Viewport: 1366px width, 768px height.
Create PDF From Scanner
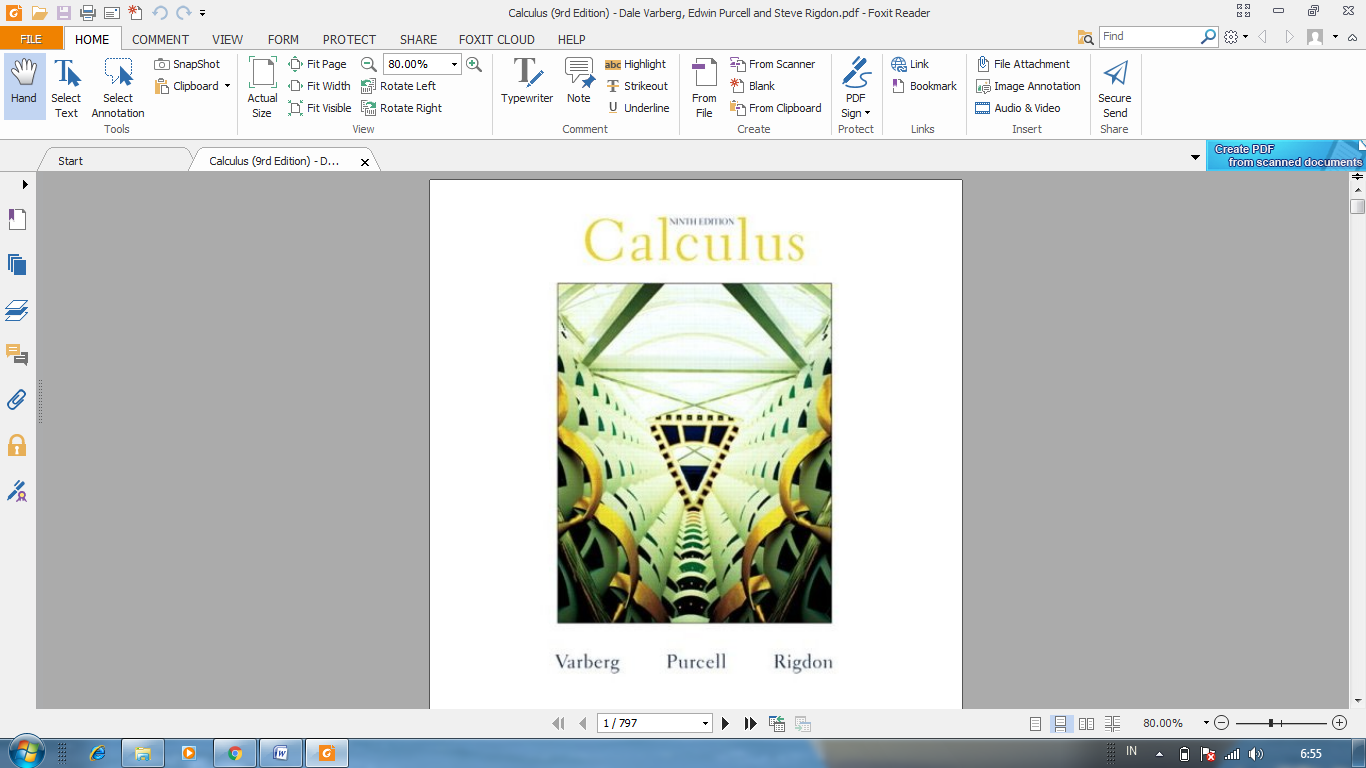[x=772, y=64]
